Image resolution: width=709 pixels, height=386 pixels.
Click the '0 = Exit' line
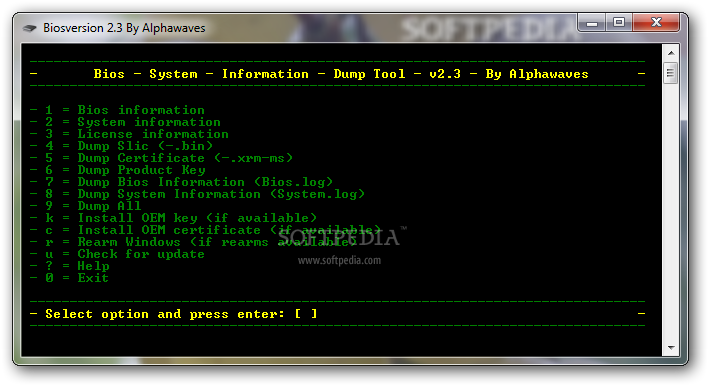coord(69,278)
